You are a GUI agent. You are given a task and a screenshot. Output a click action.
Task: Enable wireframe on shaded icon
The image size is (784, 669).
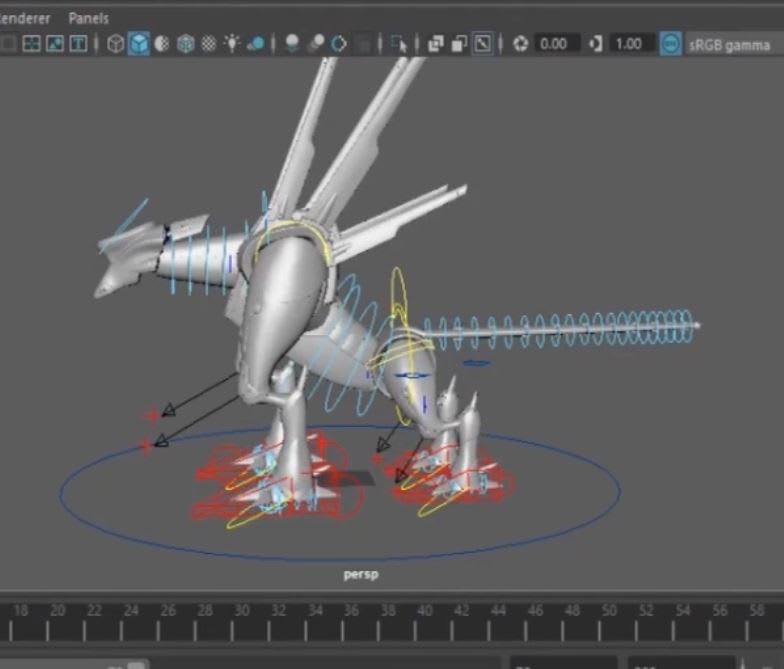tap(185, 44)
